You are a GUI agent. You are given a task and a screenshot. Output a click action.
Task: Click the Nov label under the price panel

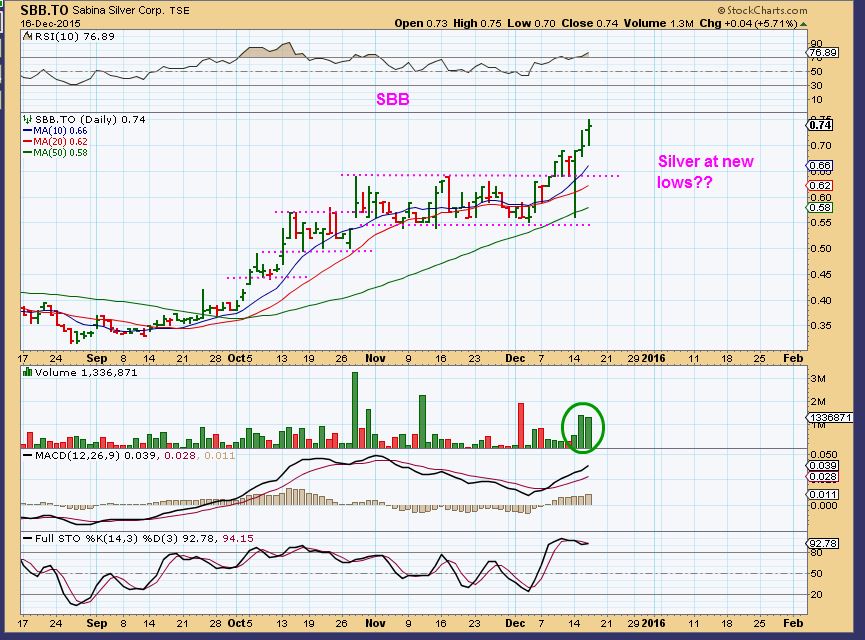point(375,358)
